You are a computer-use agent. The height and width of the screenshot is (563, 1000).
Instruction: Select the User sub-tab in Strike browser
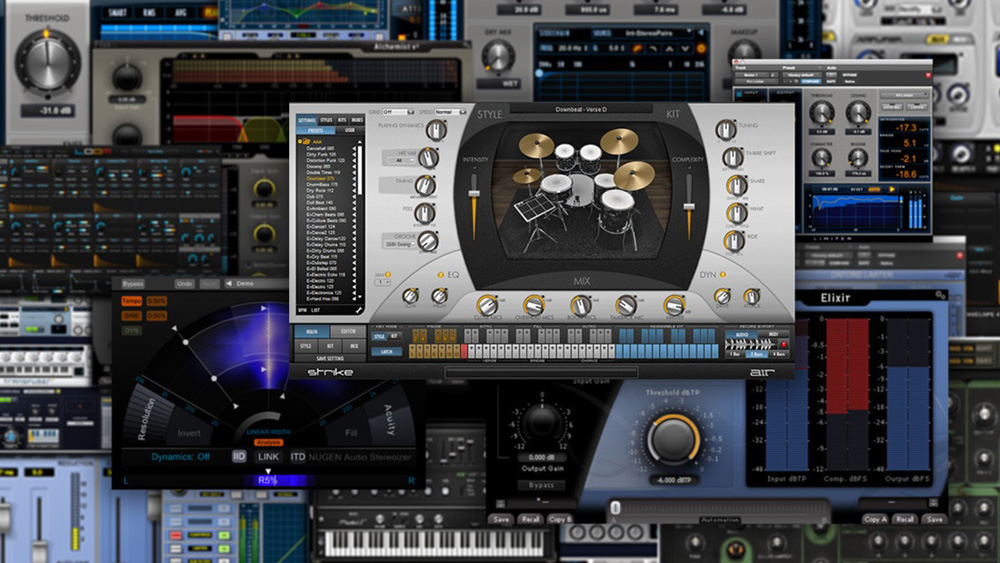click(349, 130)
